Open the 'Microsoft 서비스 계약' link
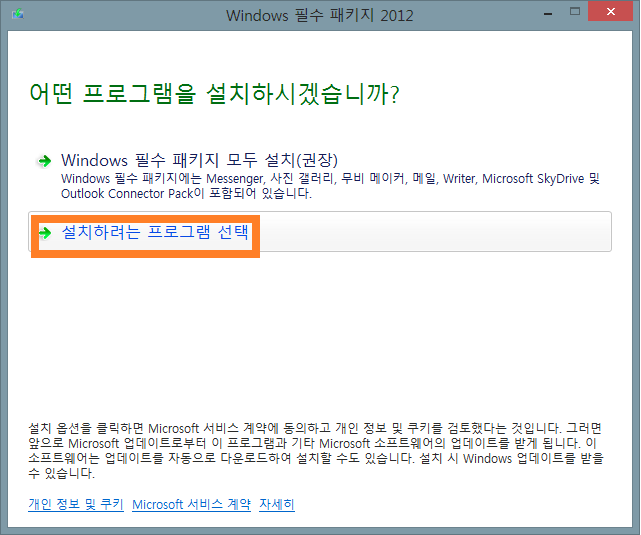The width and height of the screenshot is (641, 535). [191, 504]
